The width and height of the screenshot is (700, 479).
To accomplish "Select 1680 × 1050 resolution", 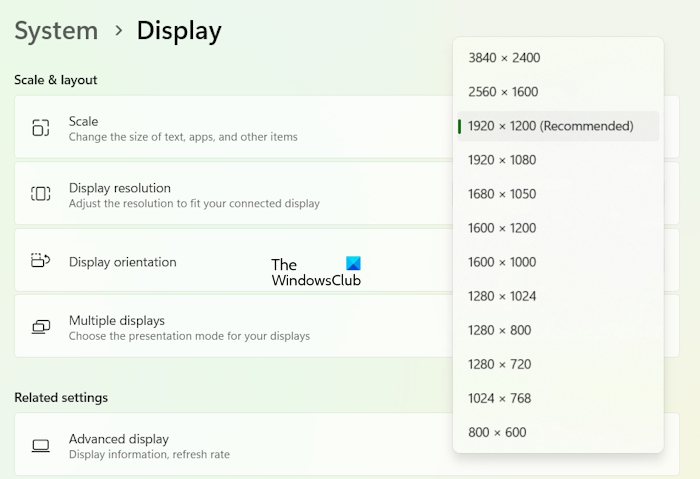I will coord(502,194).
